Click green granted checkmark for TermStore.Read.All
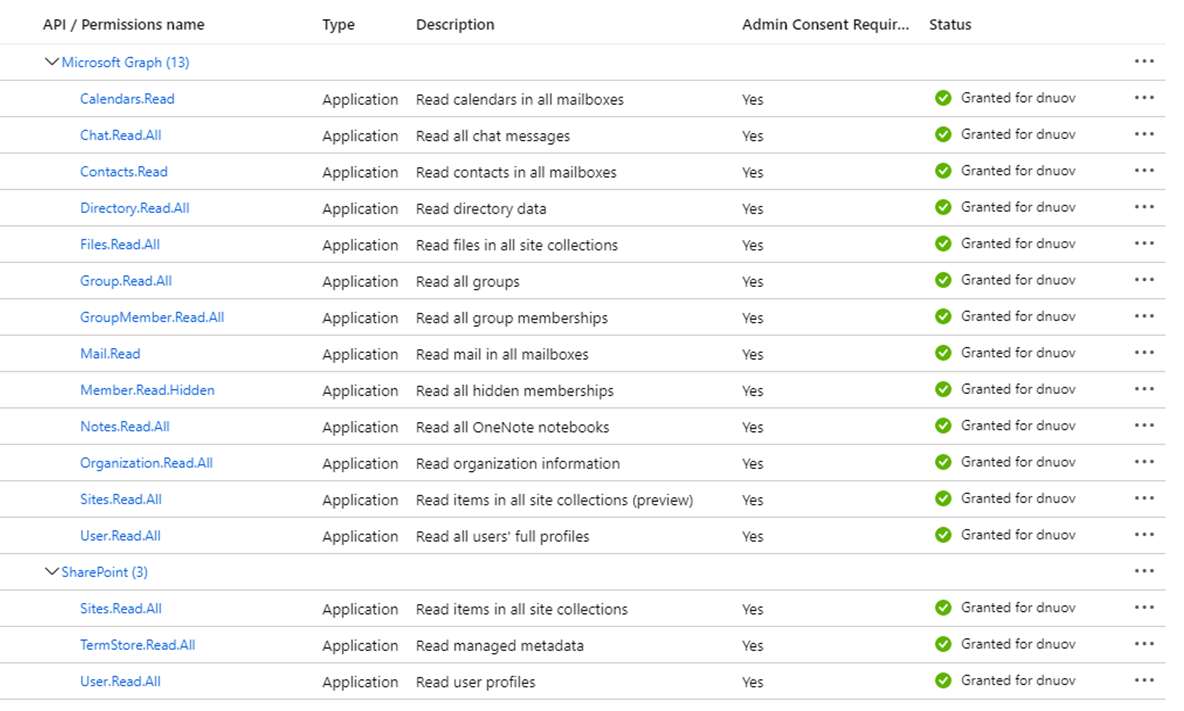1184x711 pixels. pos(943,644)
